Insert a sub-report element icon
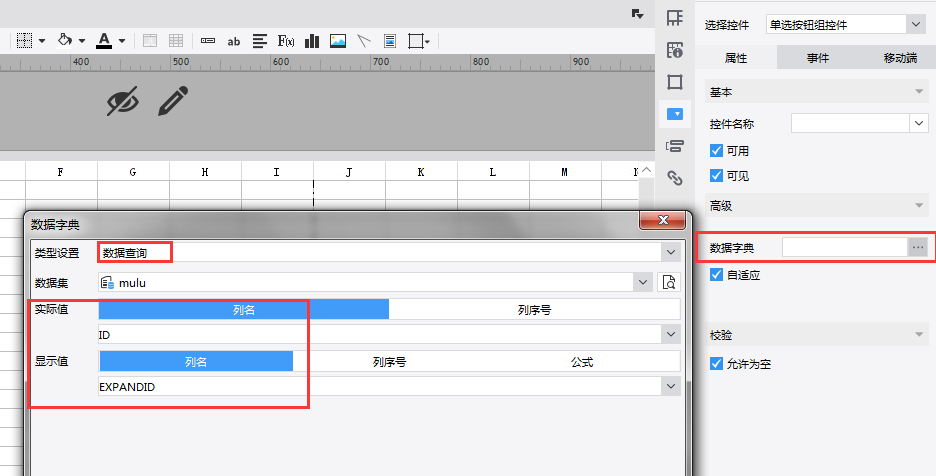Image resolution: width=936 pixels, height=476 pixels. pyautogui.click(x=390, y=41)
